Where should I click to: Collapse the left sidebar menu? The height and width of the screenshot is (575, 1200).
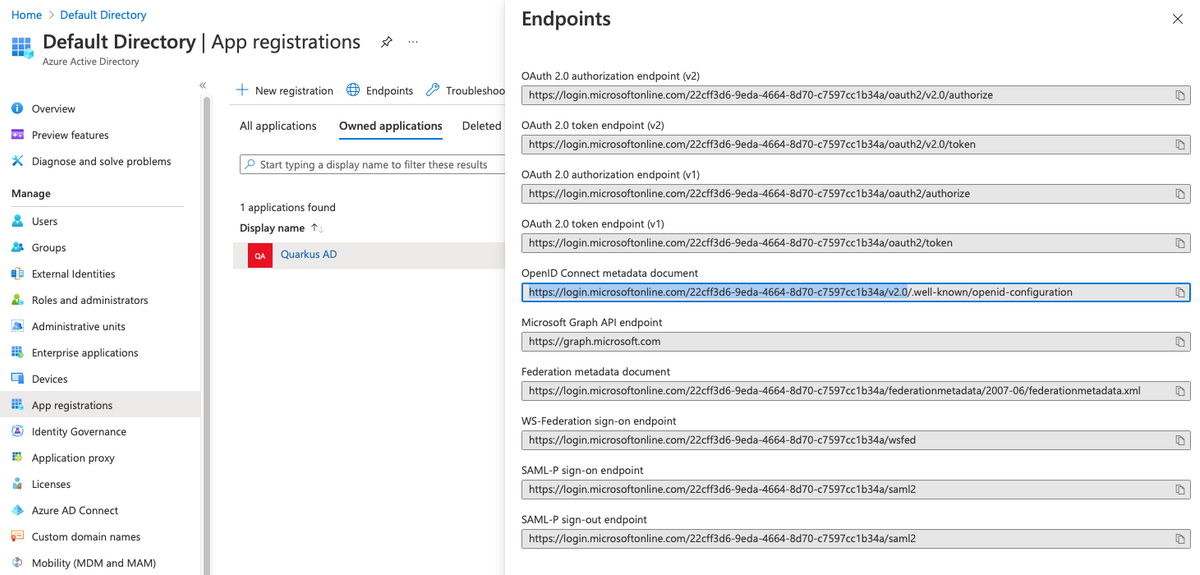202,86
